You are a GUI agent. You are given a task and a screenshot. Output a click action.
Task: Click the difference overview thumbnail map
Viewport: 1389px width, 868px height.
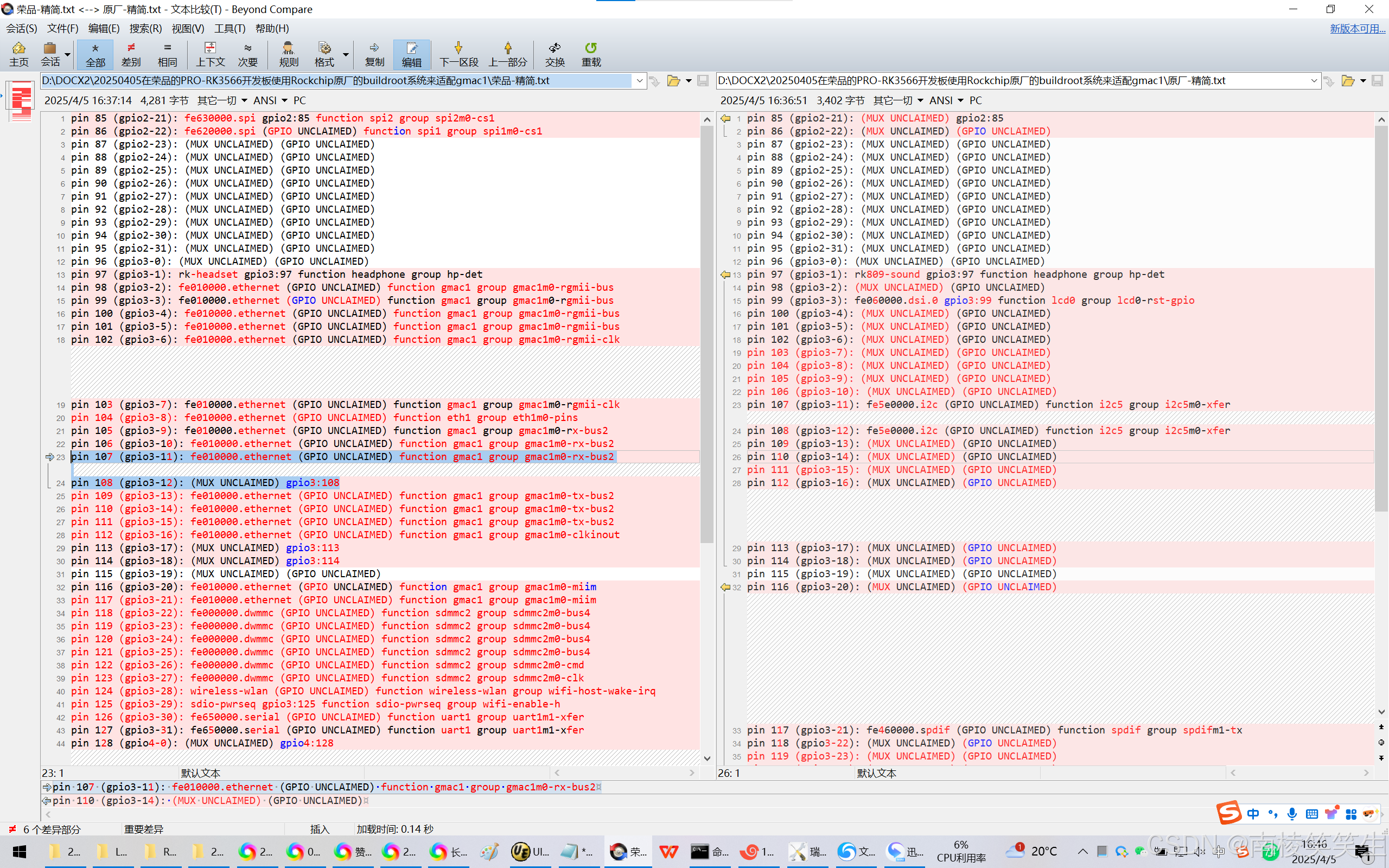(21, 101)
